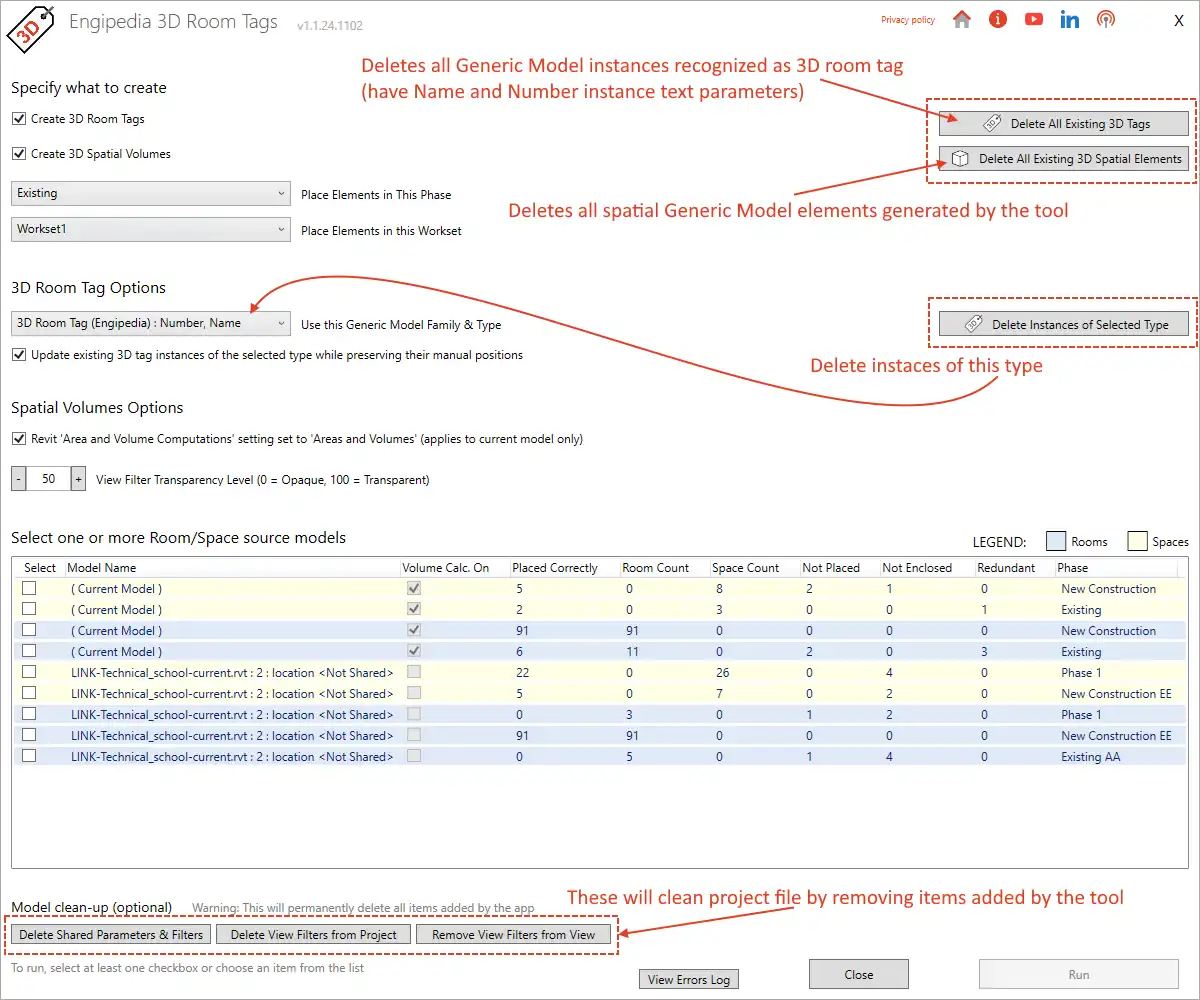Screen dimensions: 1200x1000
Task: Disable Update existing 3D tag instances
Action: click(x=18, y=355)
